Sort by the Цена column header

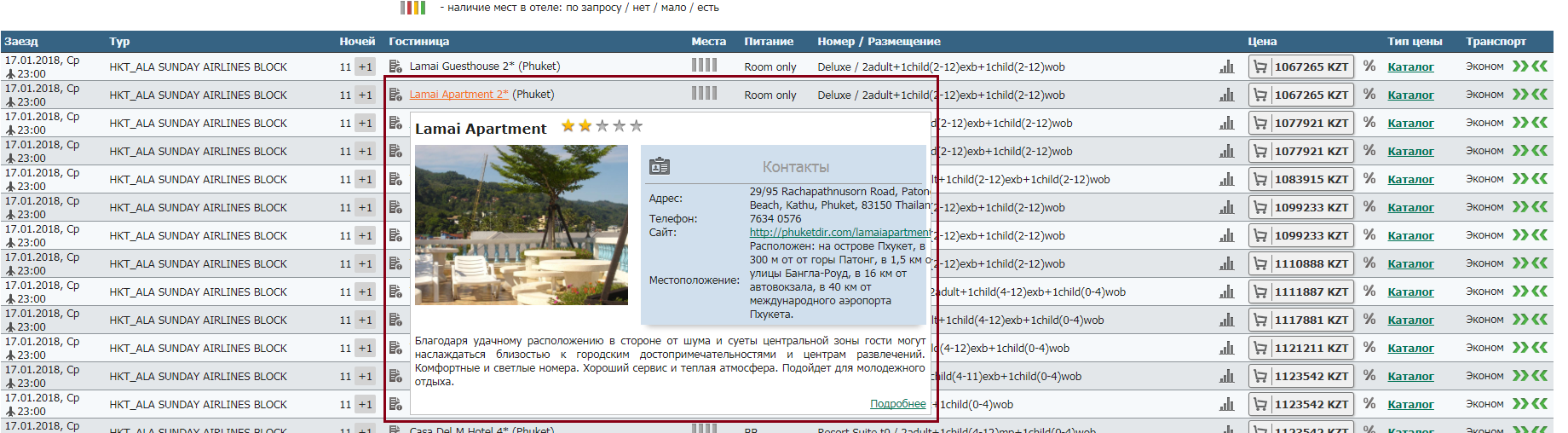coord(1261,42)
